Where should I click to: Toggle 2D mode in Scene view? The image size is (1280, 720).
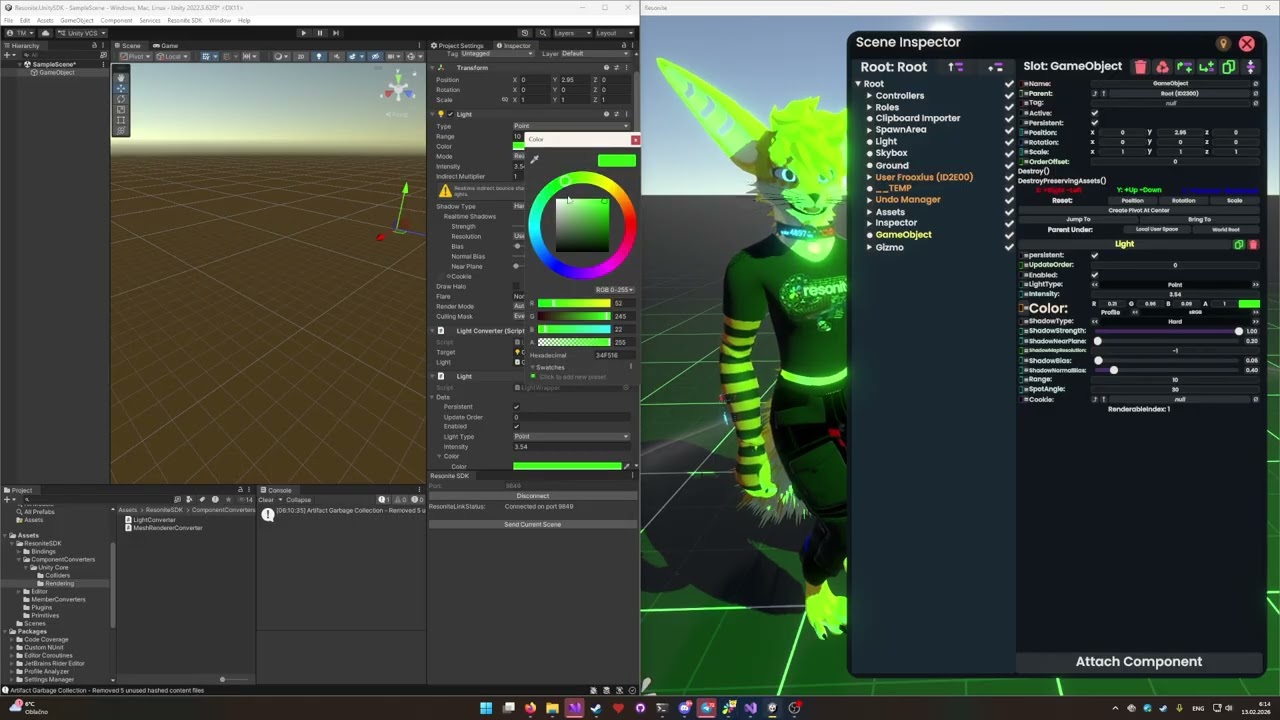(x=301, y=56)
